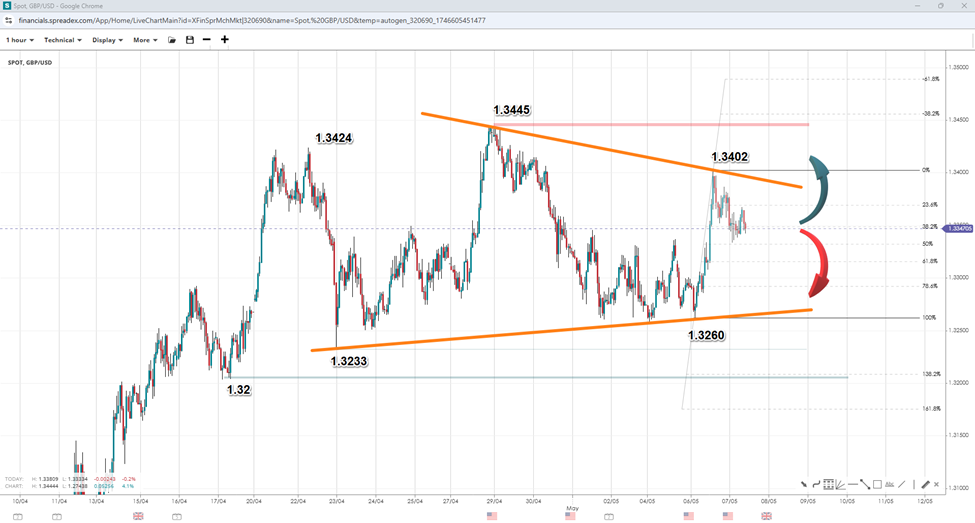Click the US flag event near 29/04
The image size is (975, 523).
[x=492, y=516]
